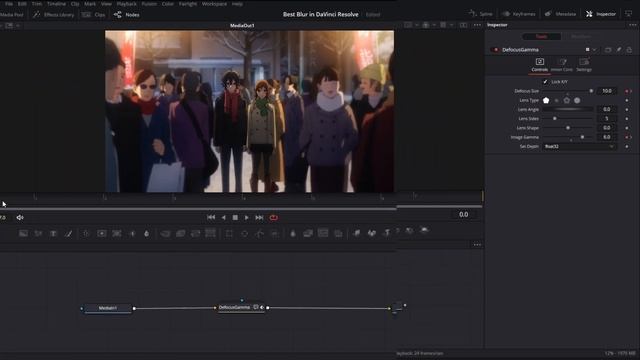Click the current time field 0.0
Screen dimensions: 640x360
coord(463,214)
